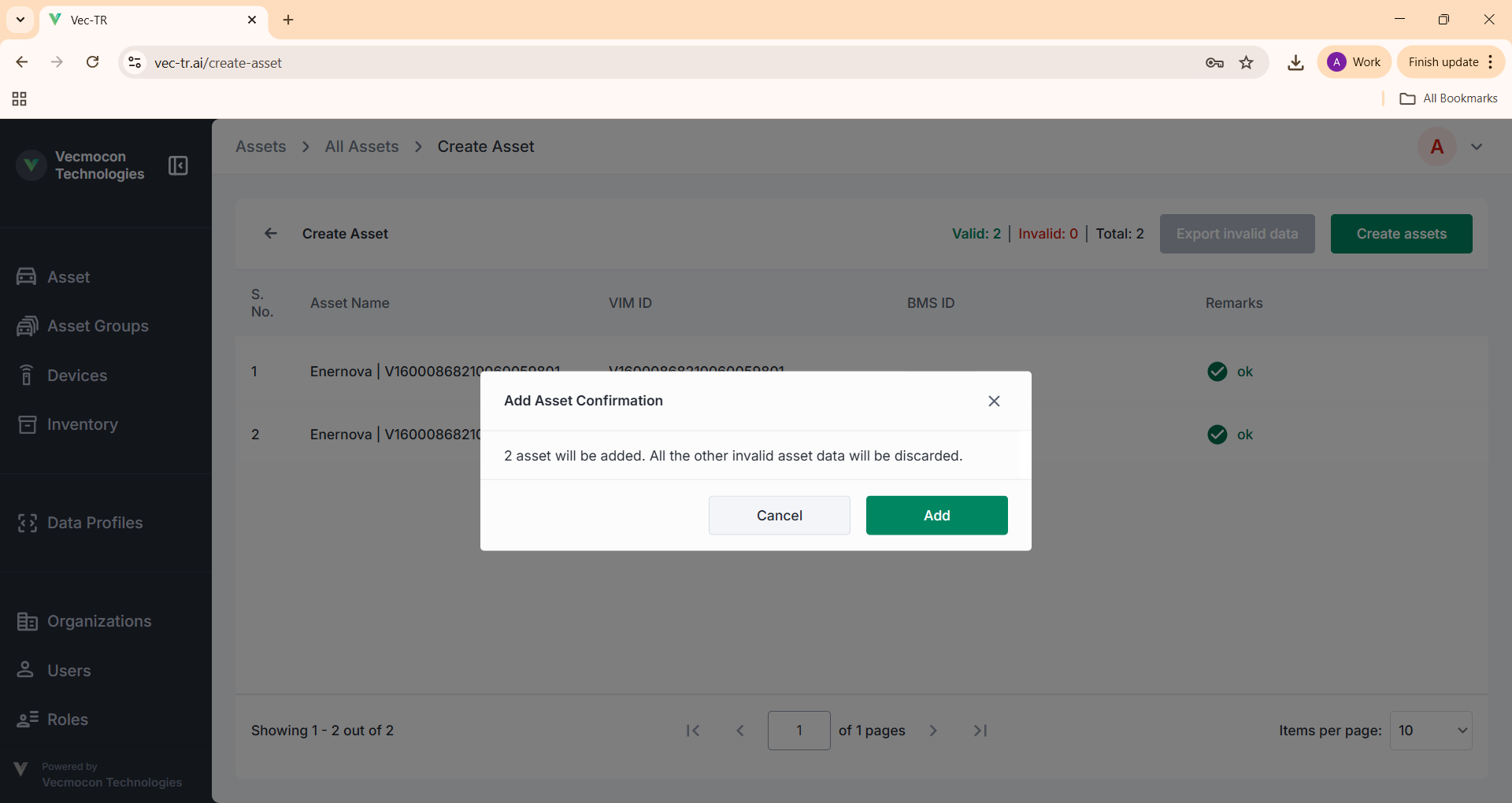Click Add in the confirmation dialog
Viewport: 1512px width, 803px height.
tap(936, 516)
